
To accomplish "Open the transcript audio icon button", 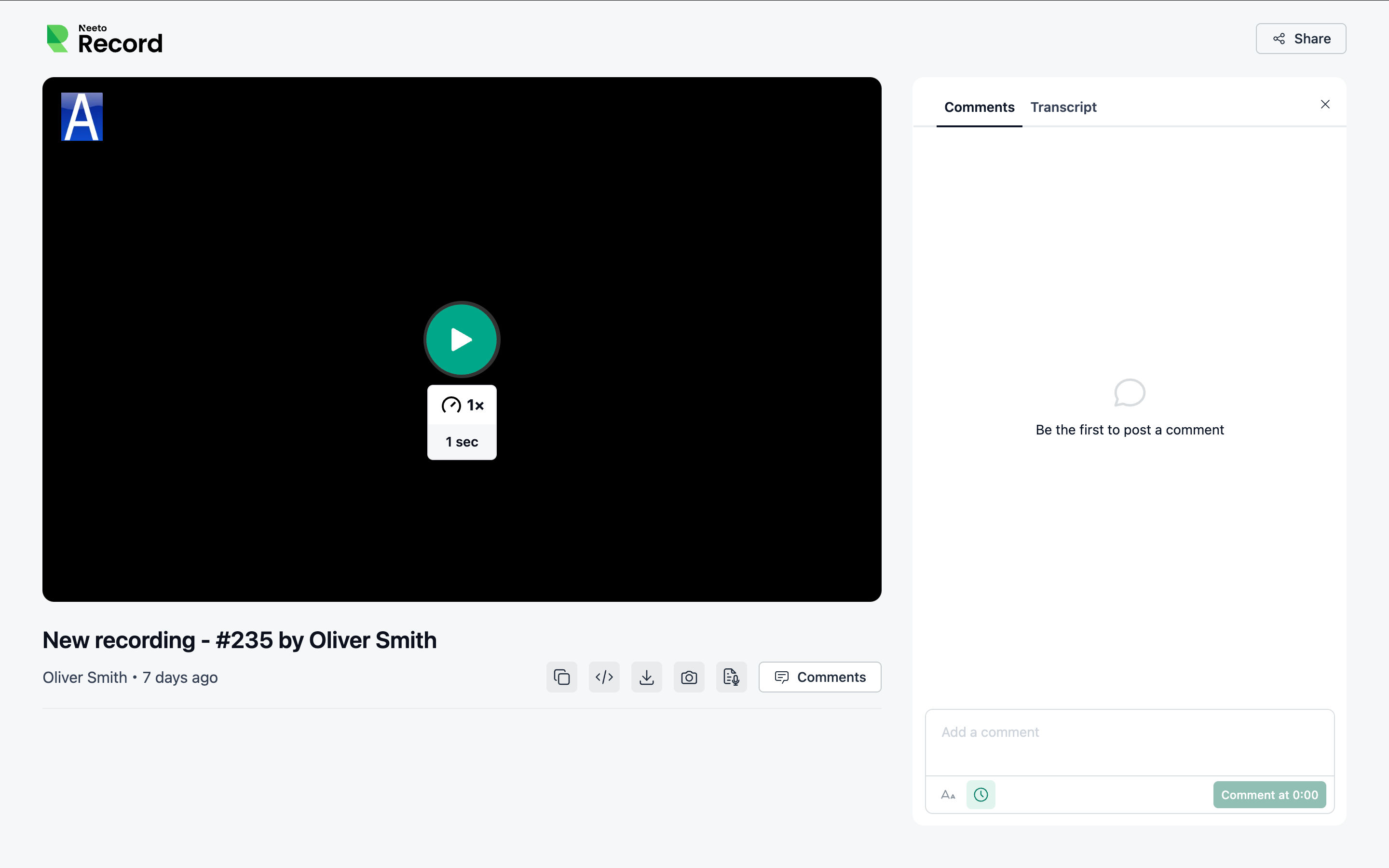I will point(731,678).
